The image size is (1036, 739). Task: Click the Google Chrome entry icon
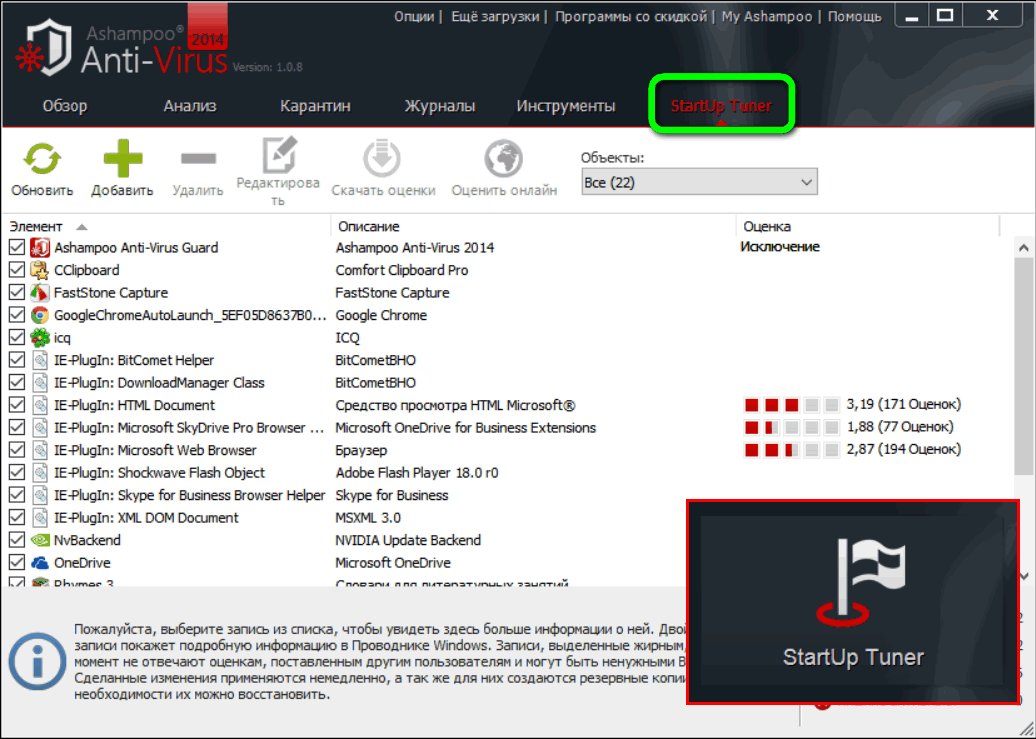tap(40, 315)
